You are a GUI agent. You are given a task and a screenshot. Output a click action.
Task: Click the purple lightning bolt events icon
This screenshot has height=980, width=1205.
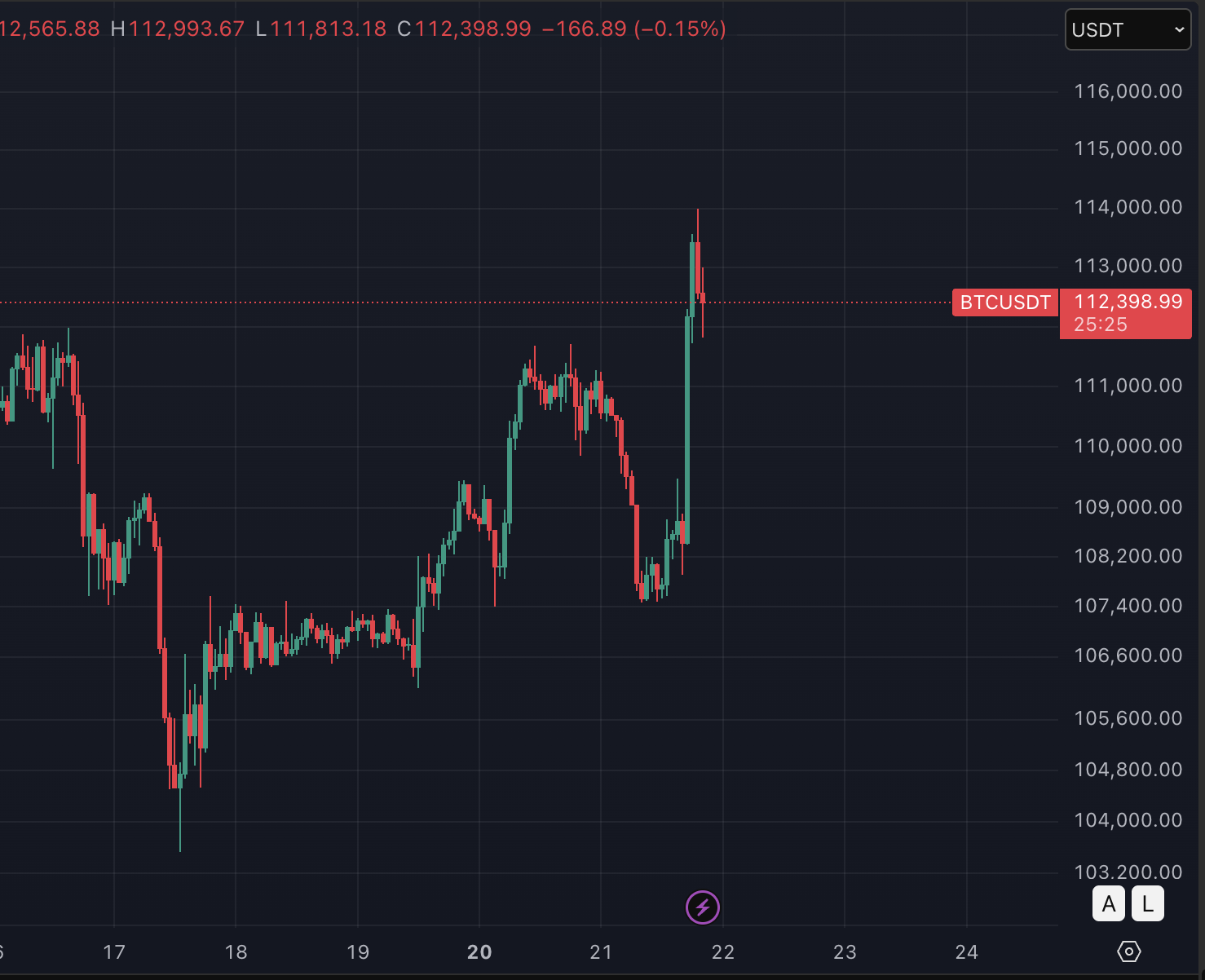tap(703, 907)
